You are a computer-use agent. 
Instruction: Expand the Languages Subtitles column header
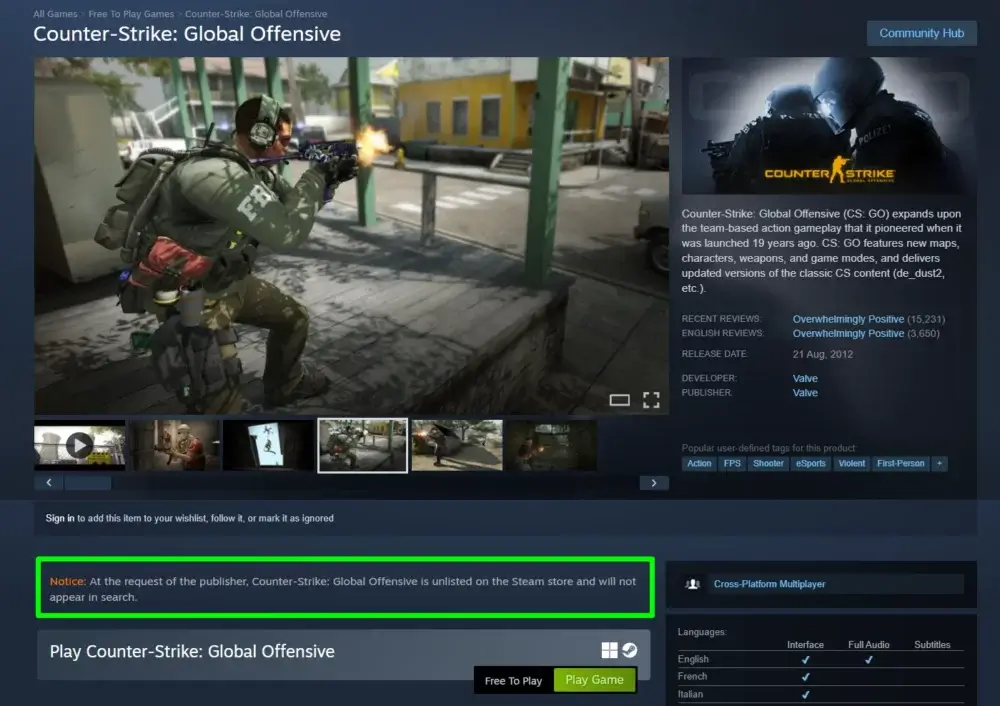point(934,644)
